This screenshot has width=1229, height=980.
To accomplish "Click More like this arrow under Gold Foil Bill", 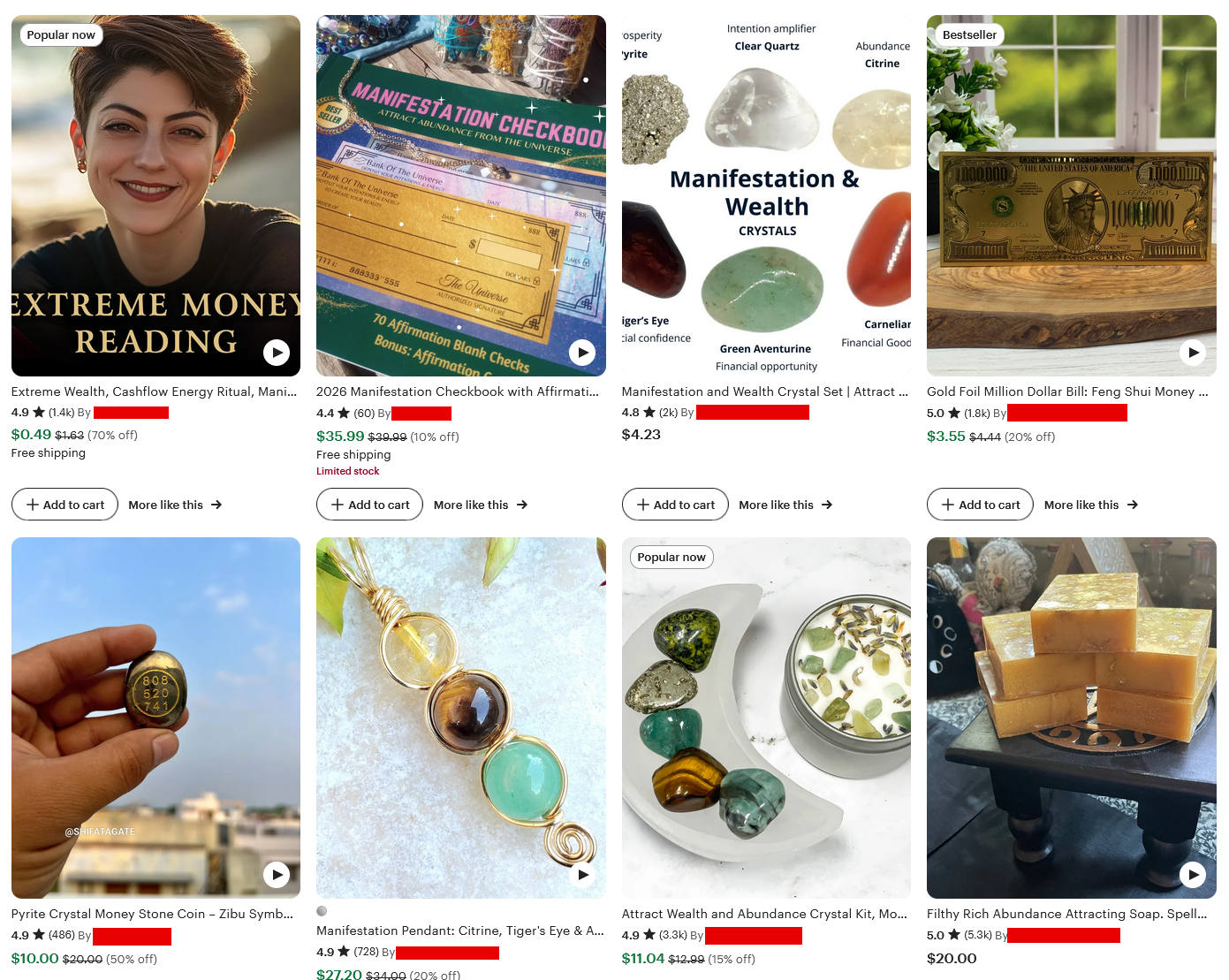I will click(1133, 505).
